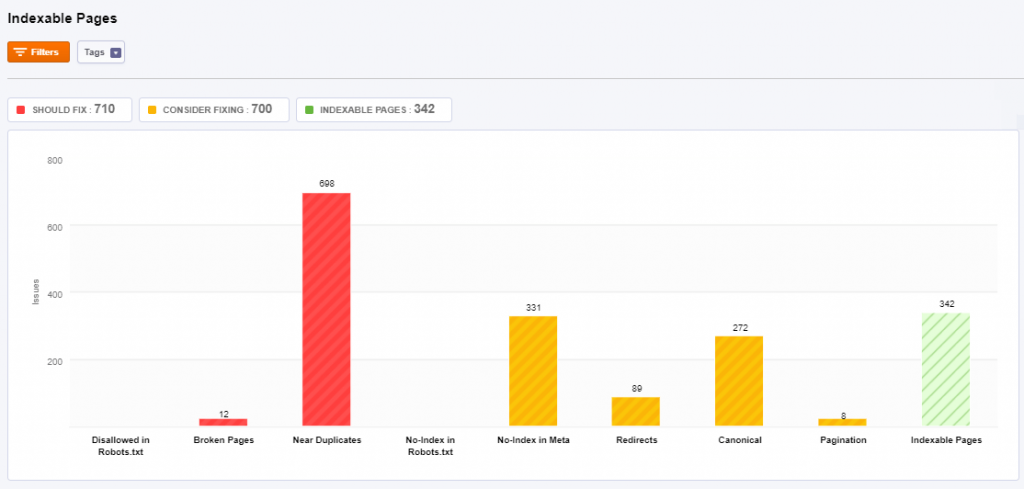The height and width of the screenshot is (489, 1024).
Task: Click the orange Filters button
Action: tap(38, 52)
